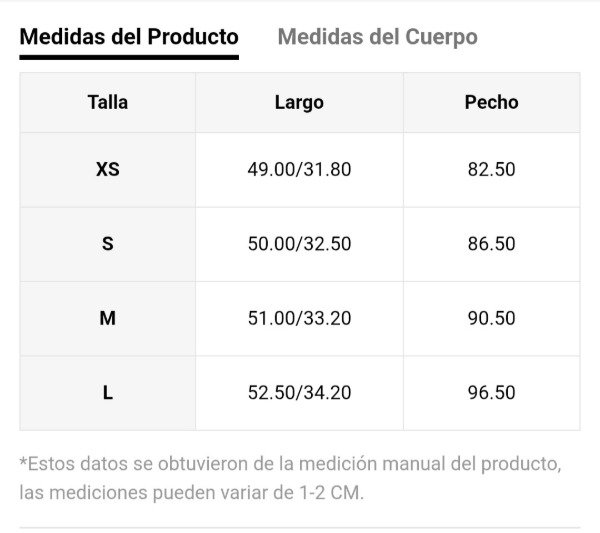Select the XS size row label

(x=108, y=169)
